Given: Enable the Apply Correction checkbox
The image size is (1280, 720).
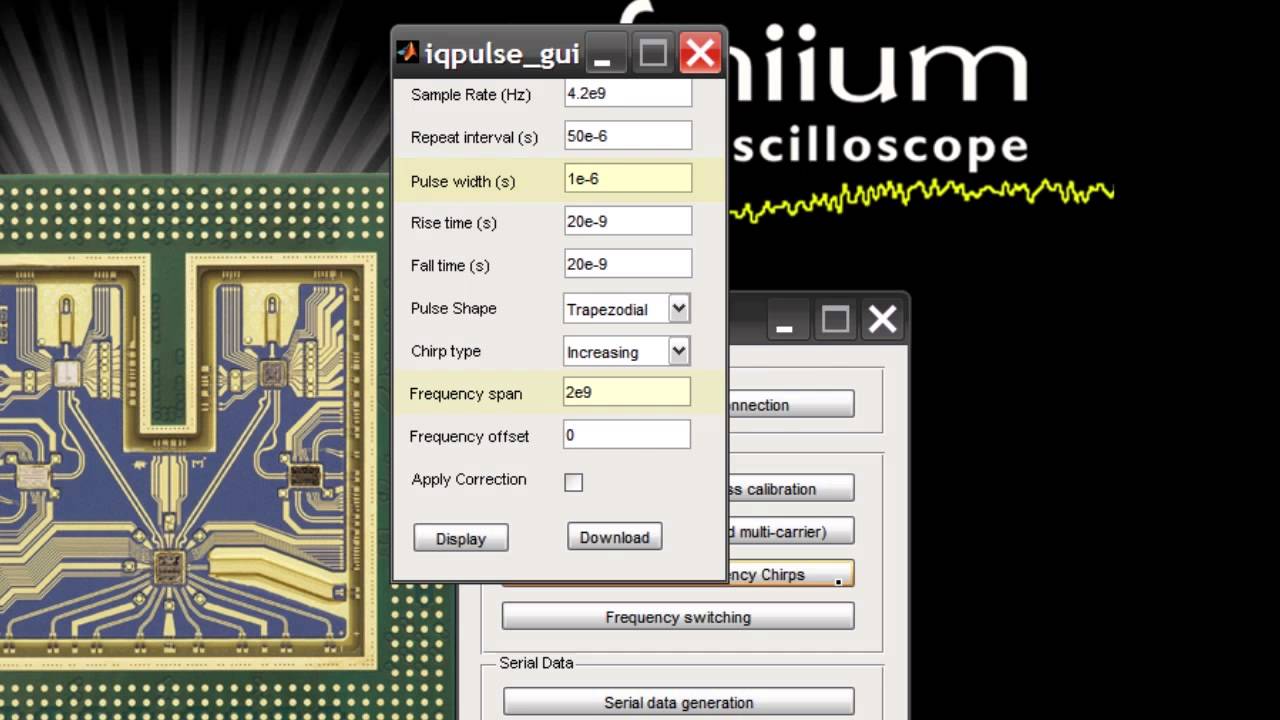Looking at the screenshot, I should point(573,482).
